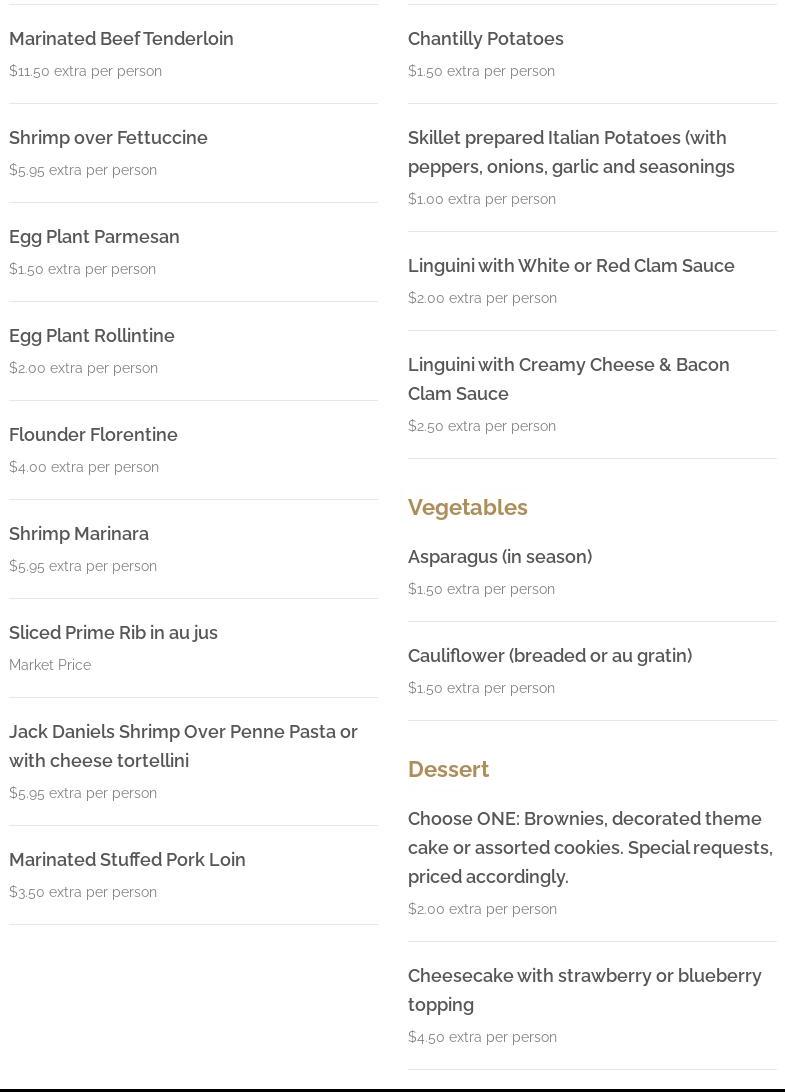
Task: Select the Choose ONE brownies dessert description
Action: [590, 847]
